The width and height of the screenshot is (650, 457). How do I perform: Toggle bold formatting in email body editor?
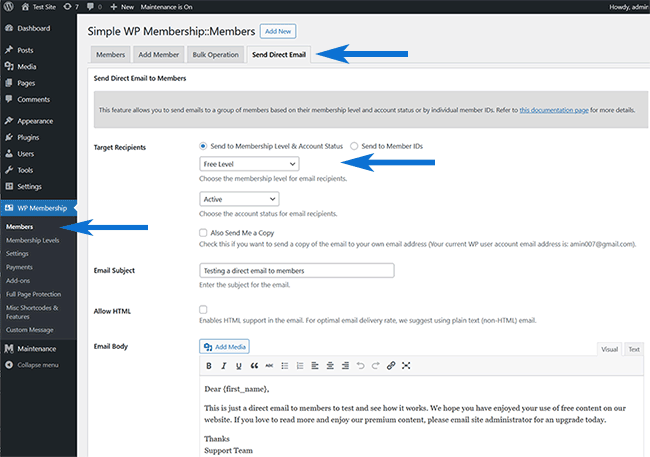pyautogui.click(x=209, y=366)
